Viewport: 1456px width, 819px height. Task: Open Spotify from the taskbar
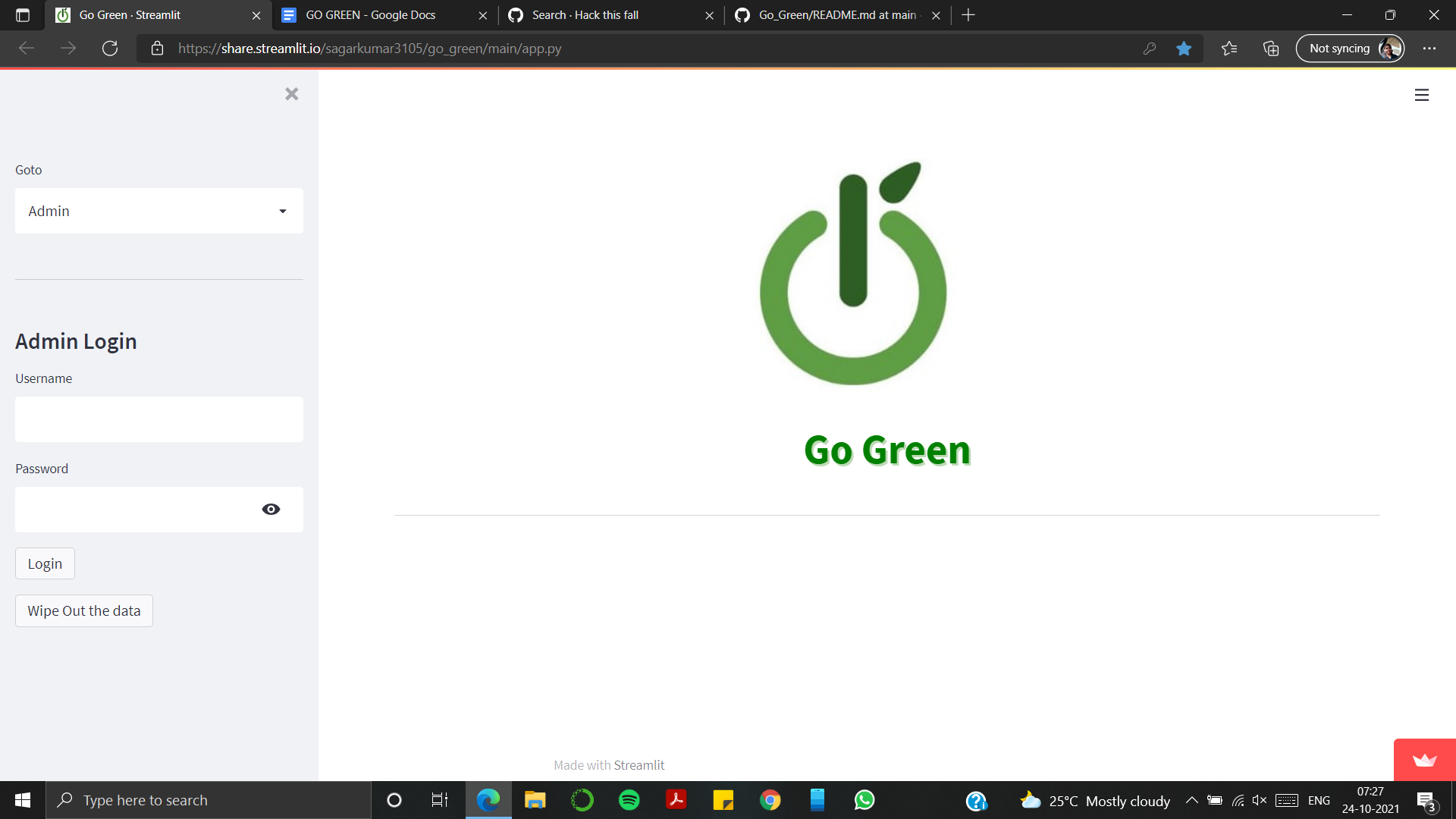pos(629,800)
